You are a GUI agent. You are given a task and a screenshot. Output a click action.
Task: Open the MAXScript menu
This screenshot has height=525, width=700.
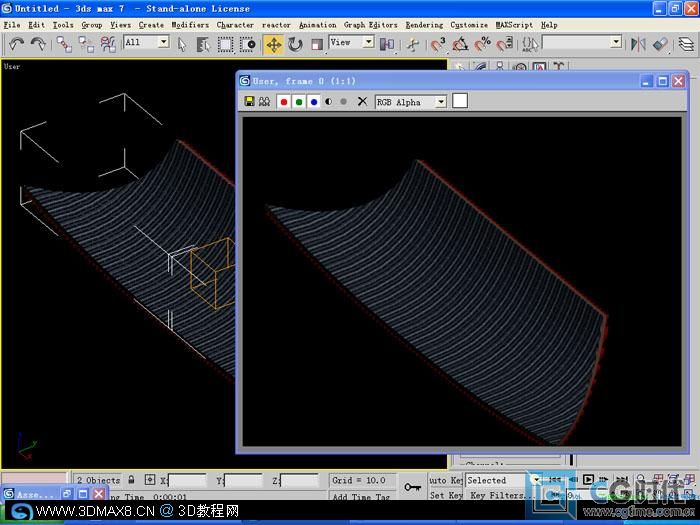514,25
